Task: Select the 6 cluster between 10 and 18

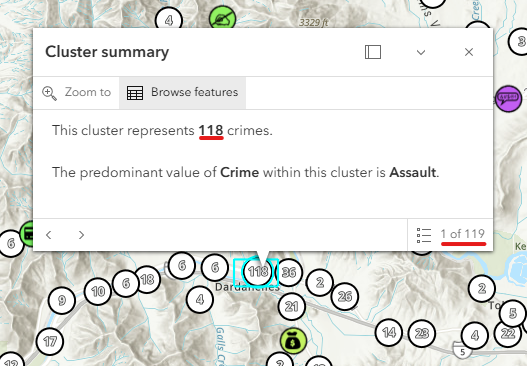Action: point(126,283)
